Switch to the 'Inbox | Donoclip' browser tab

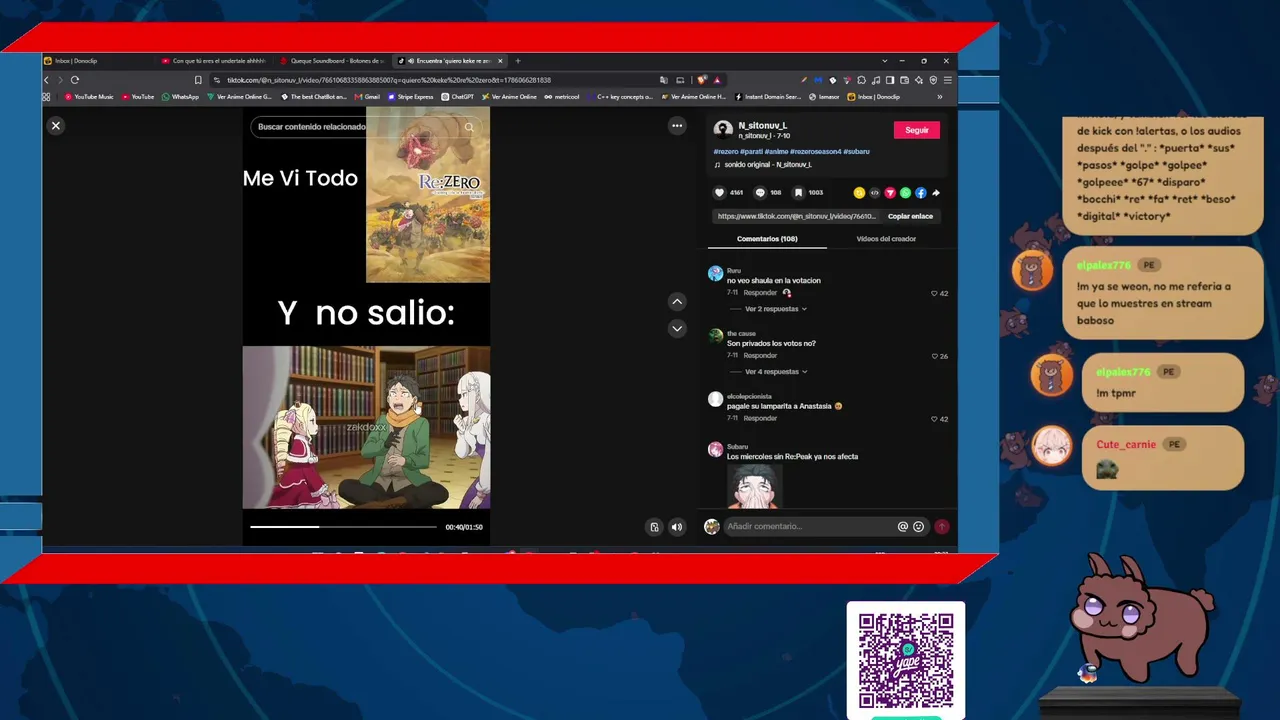click(x=76, y=61)
